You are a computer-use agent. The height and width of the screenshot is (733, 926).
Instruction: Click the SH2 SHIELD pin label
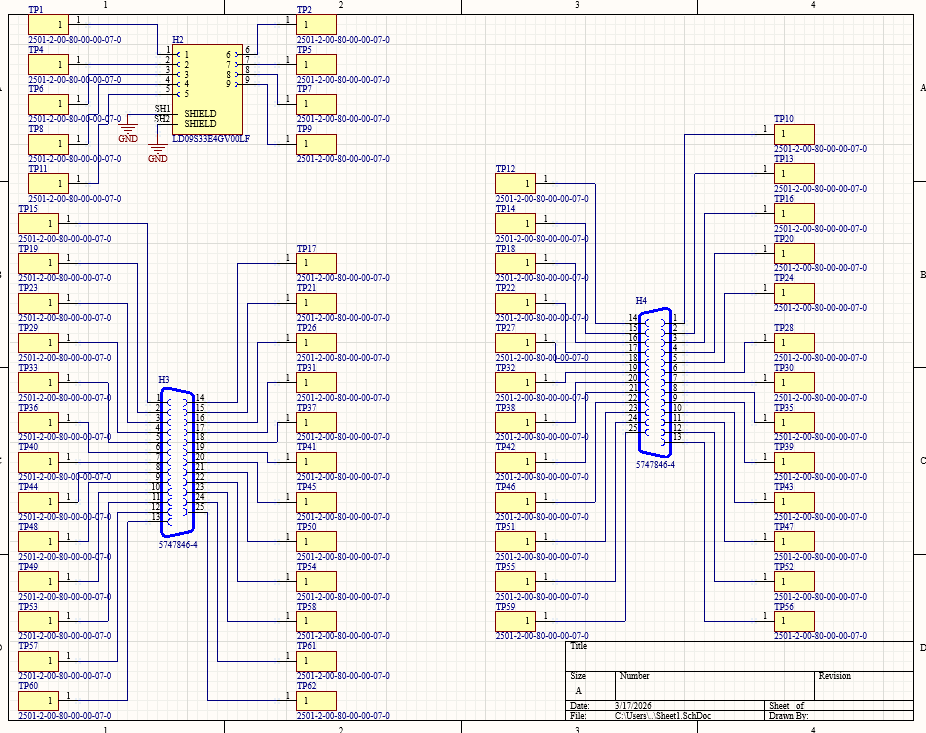pyautogui.click(x=200, y=123)
